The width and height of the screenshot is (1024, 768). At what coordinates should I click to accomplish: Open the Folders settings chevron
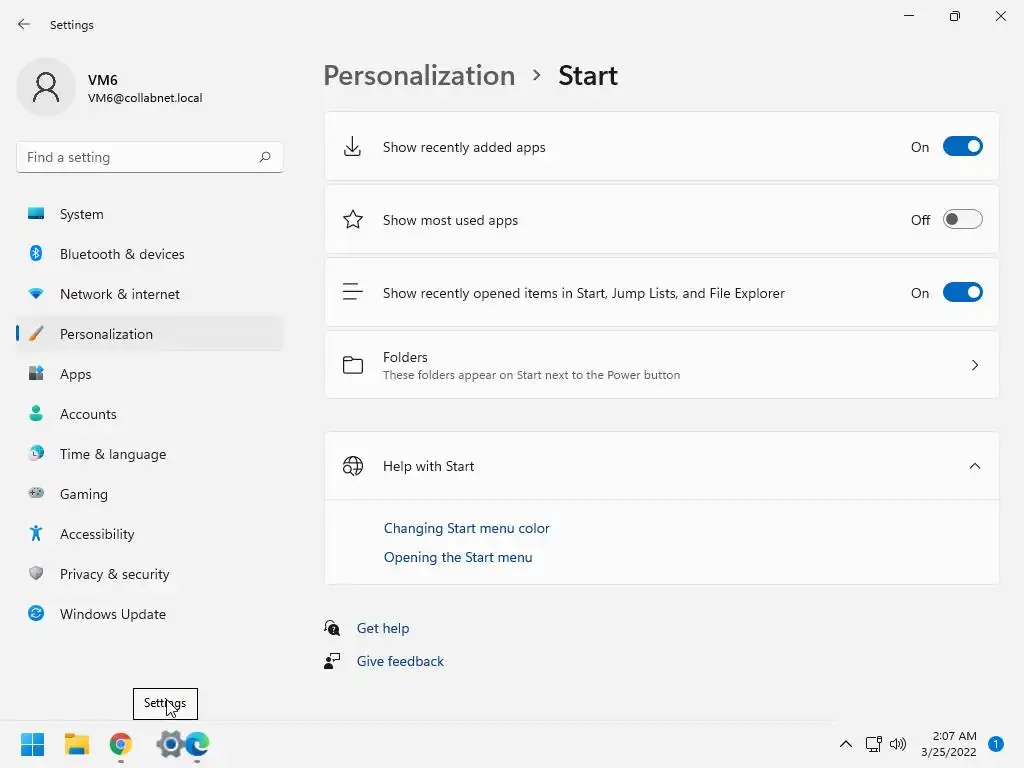[x=975, y=365]
